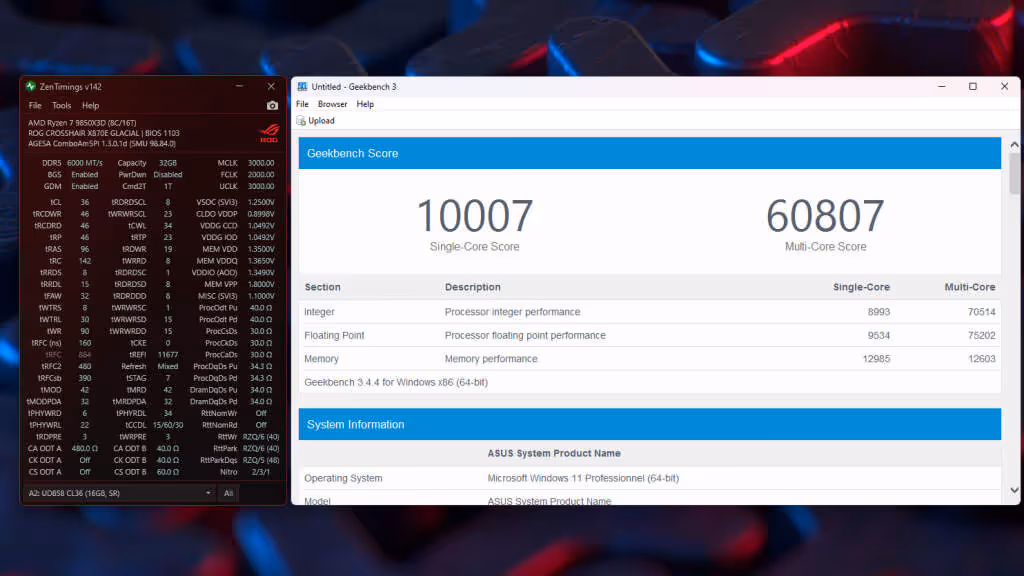The image size is (1024, 576).
Task: Click the Multi-Core column header
Action: click(970, 287)
